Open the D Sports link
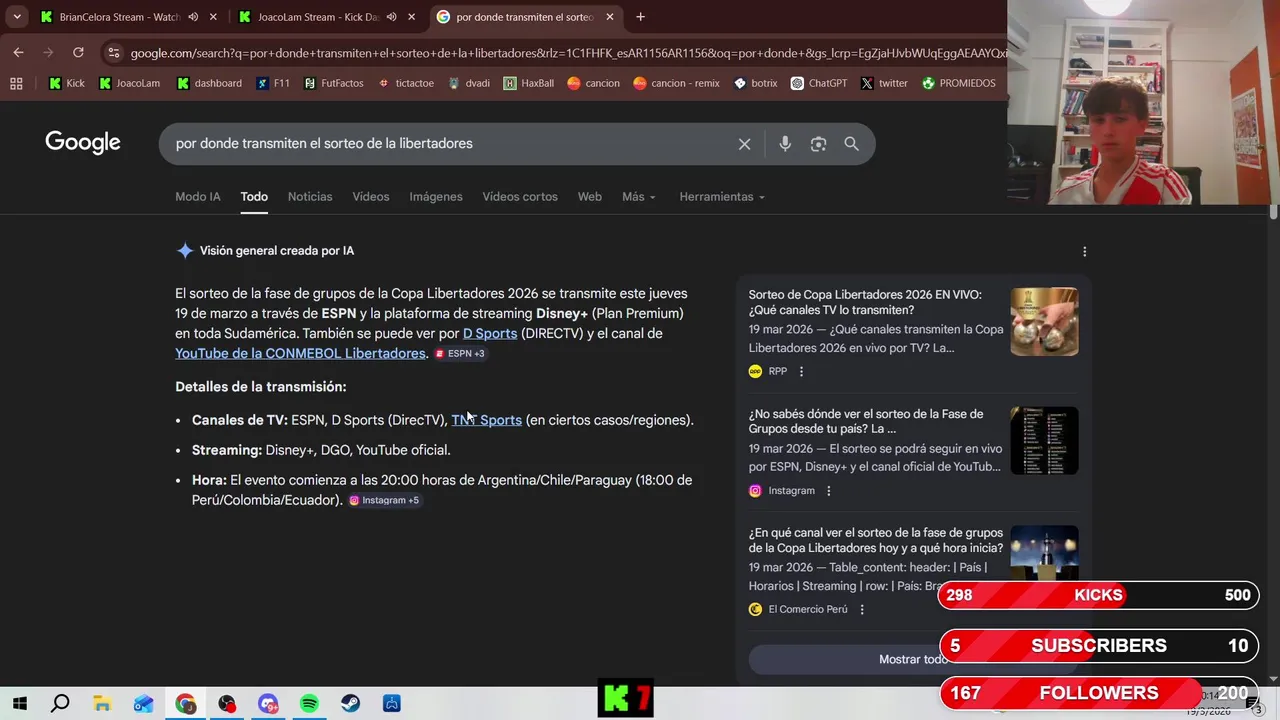1280x720 pixels. (490, 334)
